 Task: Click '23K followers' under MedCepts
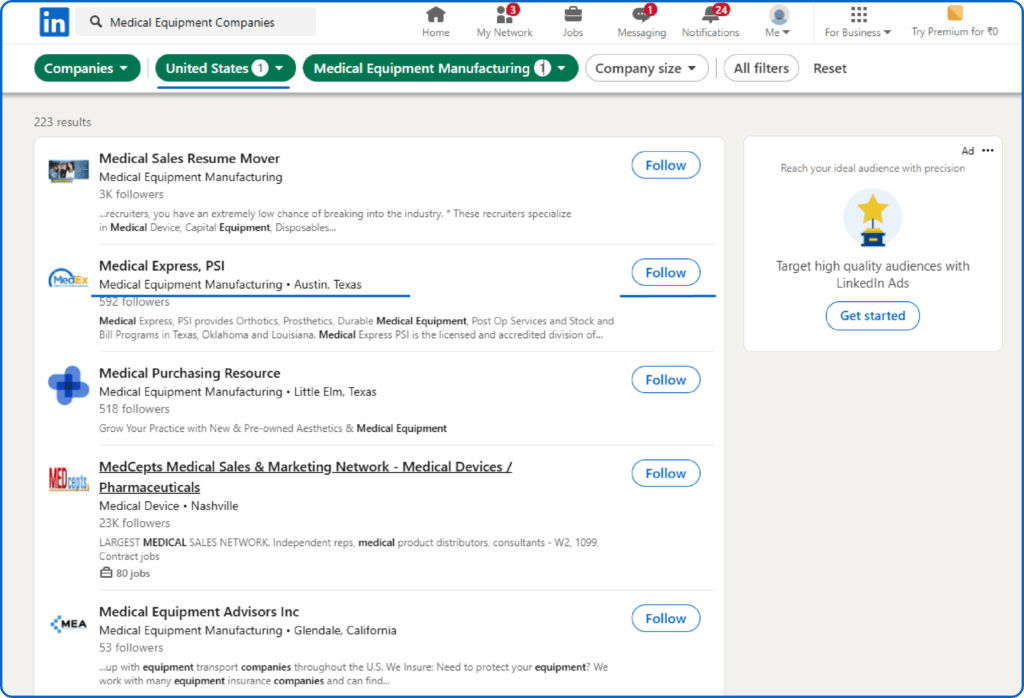point(134,523)
